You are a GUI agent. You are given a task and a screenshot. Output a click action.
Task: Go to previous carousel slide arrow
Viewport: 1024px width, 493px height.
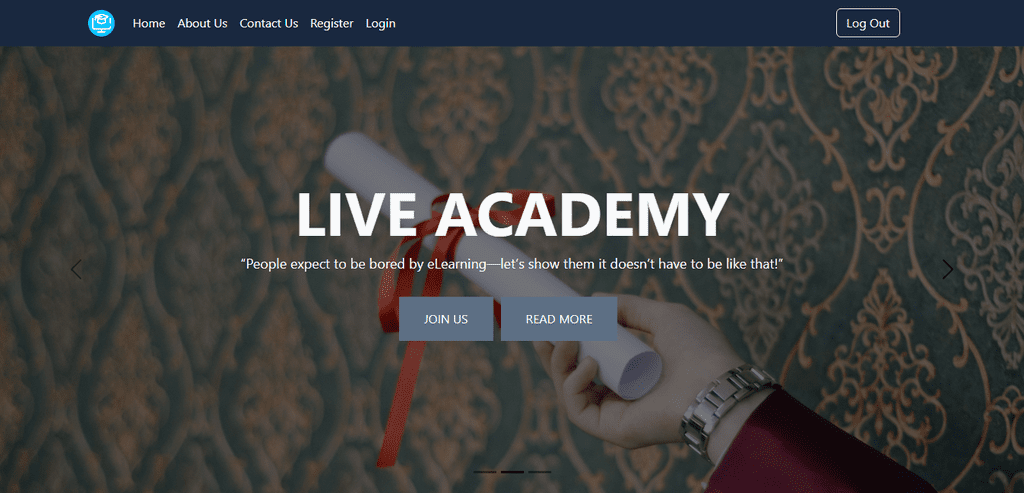(76, 269)
